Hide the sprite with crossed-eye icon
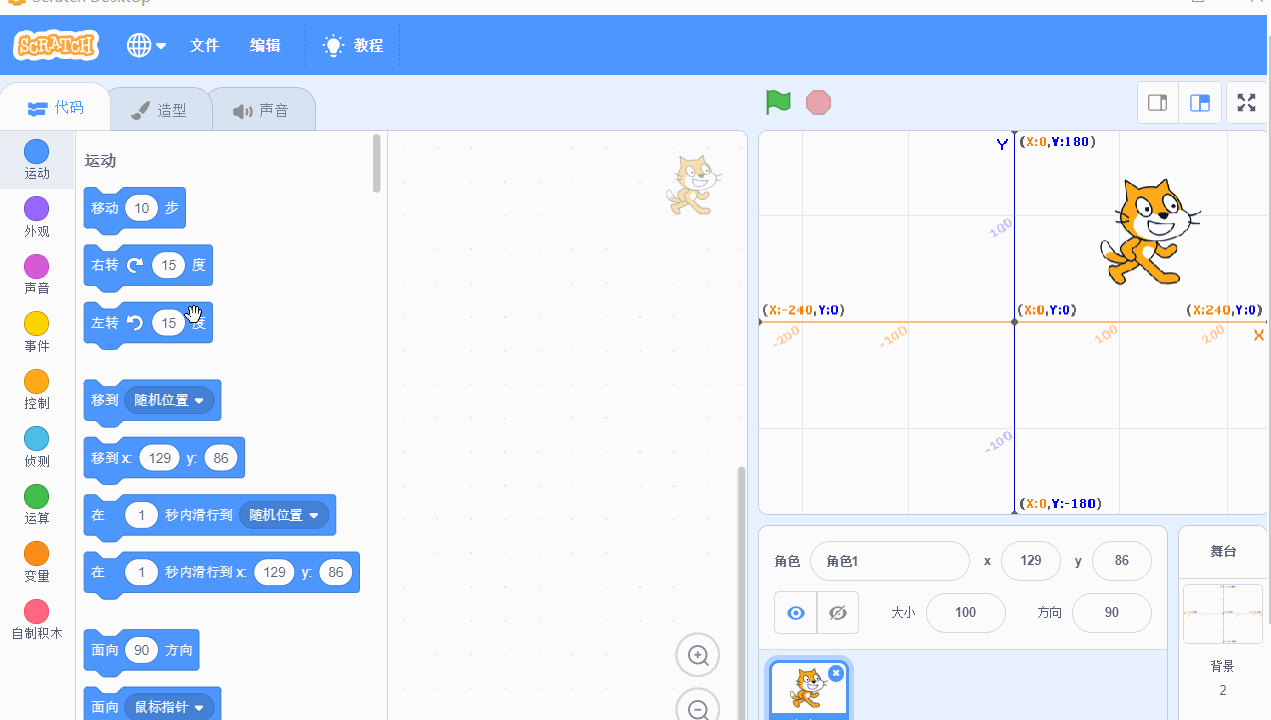Image resolution: width=1271 pixels, height=720 pixels. 838,613
